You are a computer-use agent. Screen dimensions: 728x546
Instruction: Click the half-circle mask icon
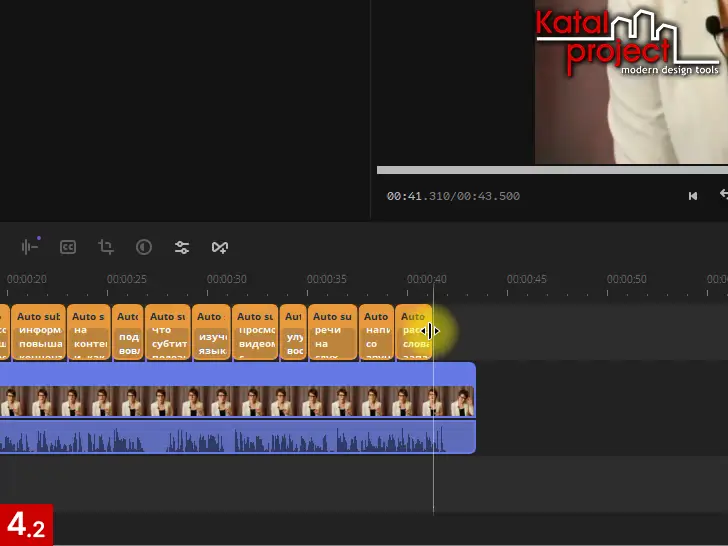[144, 247]
